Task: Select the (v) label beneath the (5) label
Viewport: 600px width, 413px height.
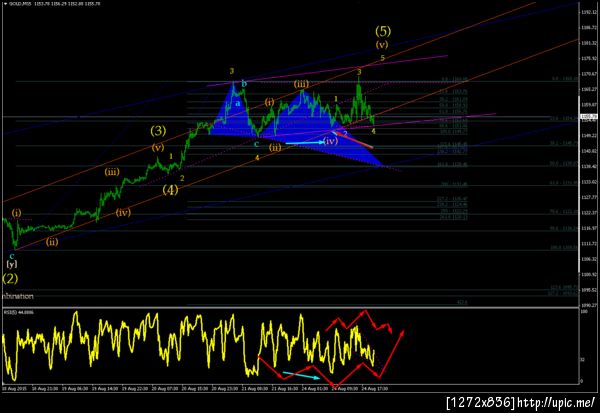Action: click(x=382, y=44)
